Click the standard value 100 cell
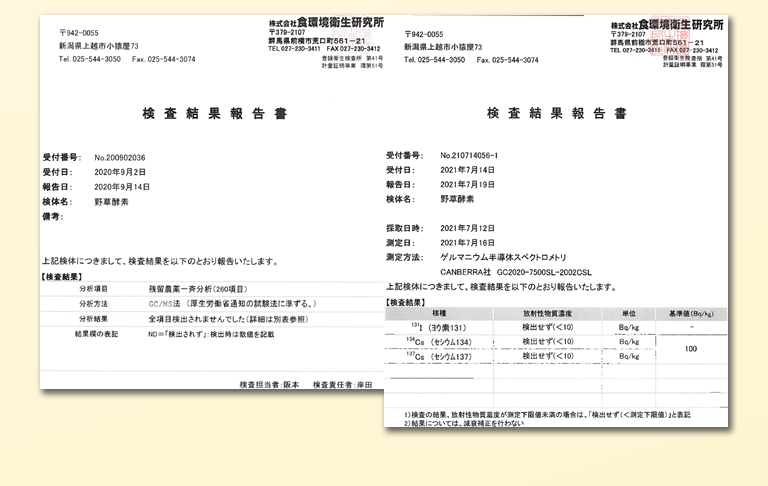 coord(691,349)
